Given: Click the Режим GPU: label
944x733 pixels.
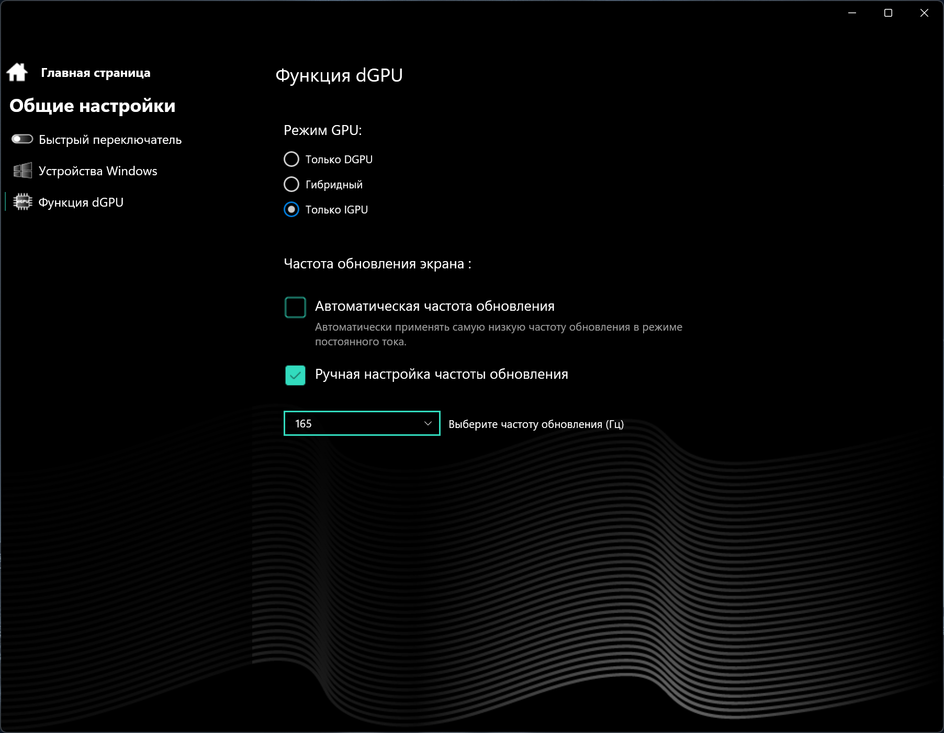Looking at the screenshot, I should (x=323, y=130).
